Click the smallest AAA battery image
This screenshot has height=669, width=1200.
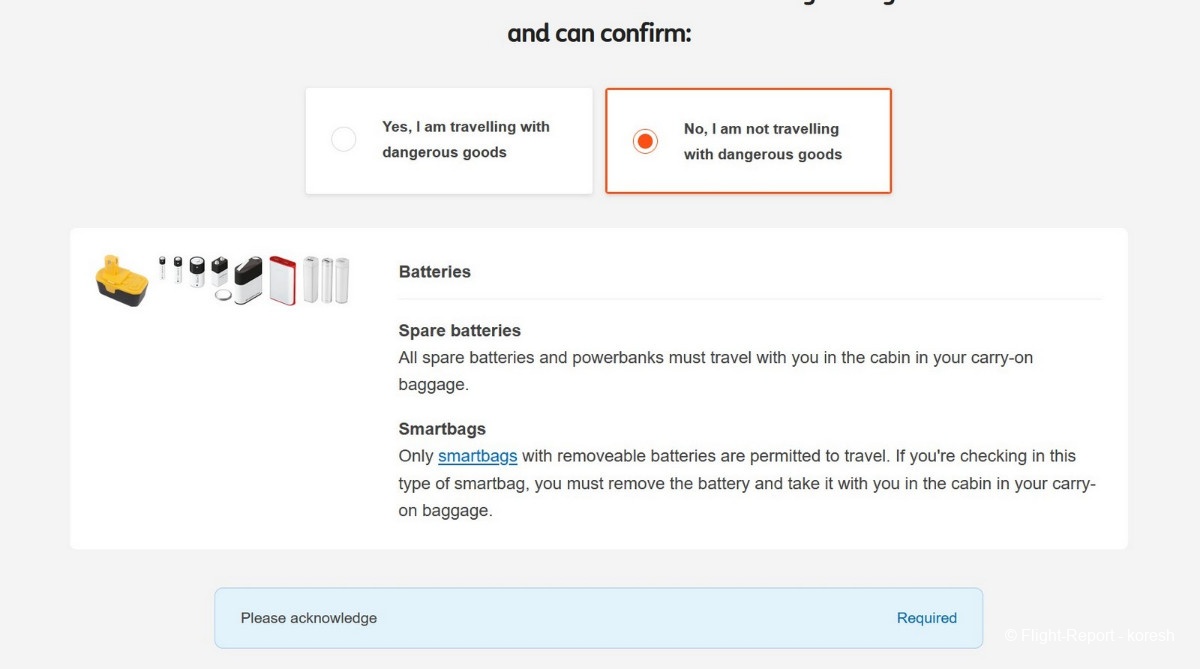coord(162,266)
